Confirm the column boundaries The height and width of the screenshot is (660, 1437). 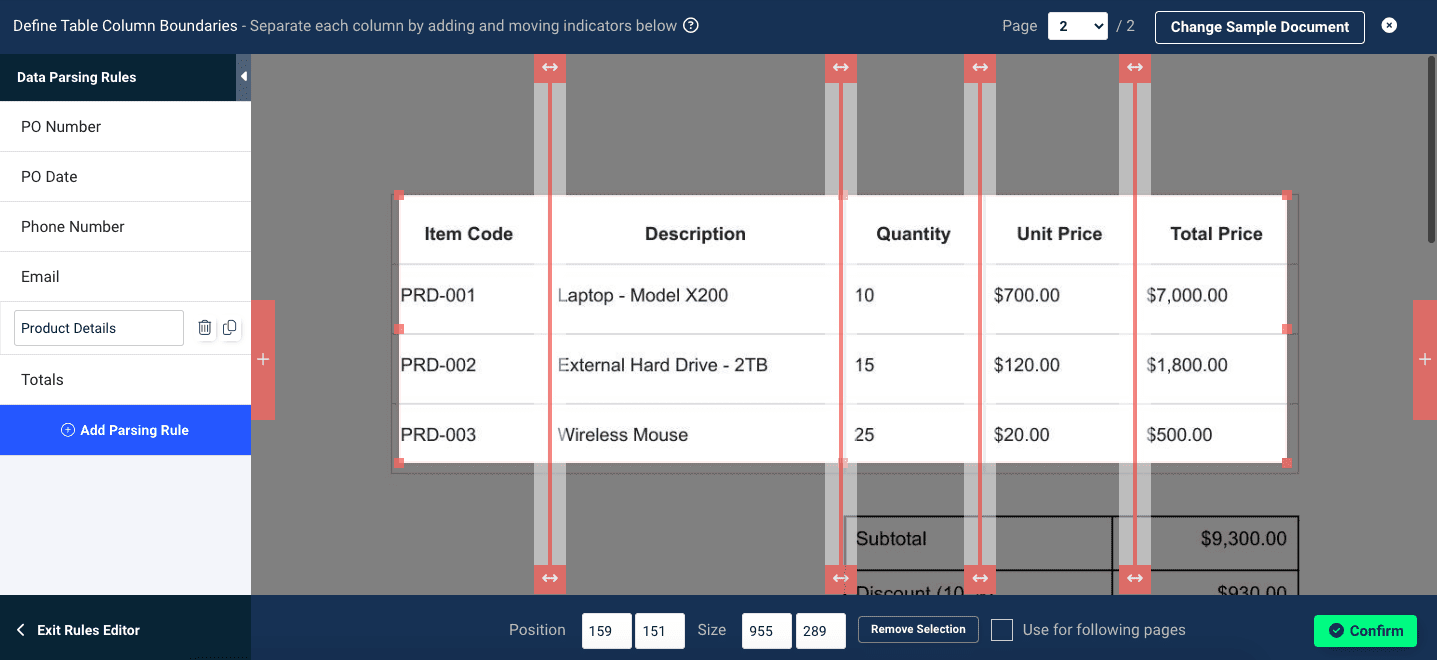[x=1365, y=630]
